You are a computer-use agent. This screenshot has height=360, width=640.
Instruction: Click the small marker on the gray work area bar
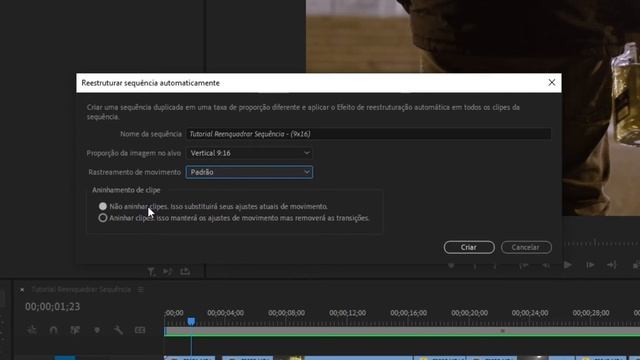tap(502, 331)
